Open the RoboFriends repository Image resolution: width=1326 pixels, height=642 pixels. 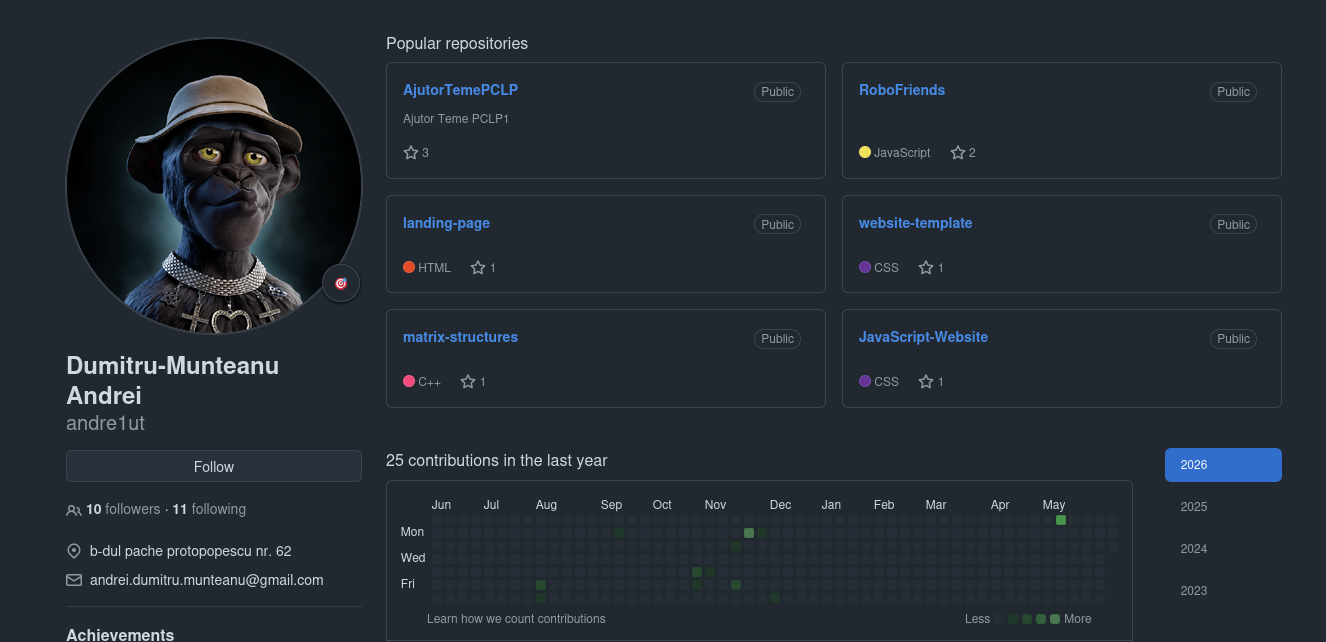click(x=902, y=90)
